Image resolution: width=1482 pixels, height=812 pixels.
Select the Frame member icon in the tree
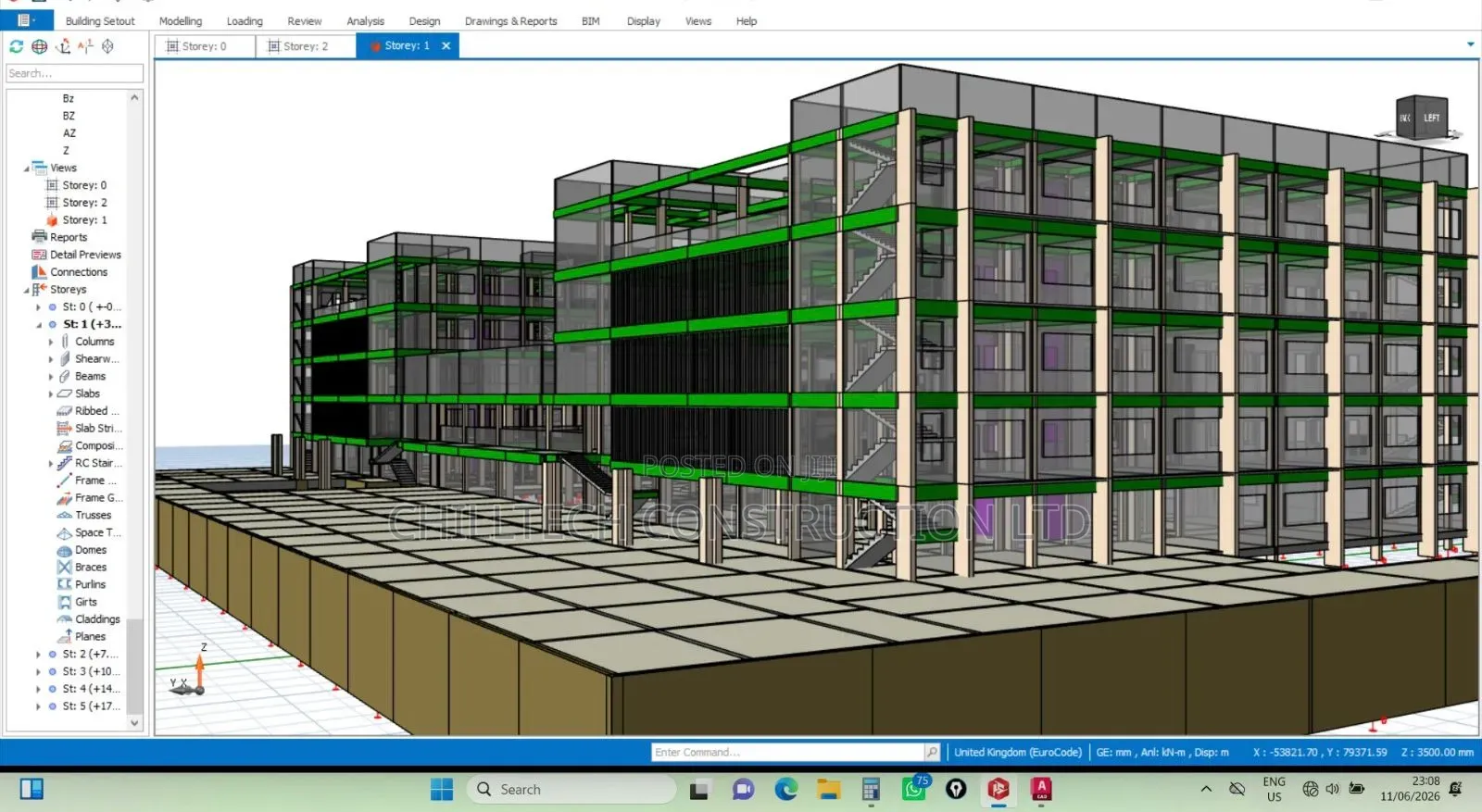(x=65, y=481)
